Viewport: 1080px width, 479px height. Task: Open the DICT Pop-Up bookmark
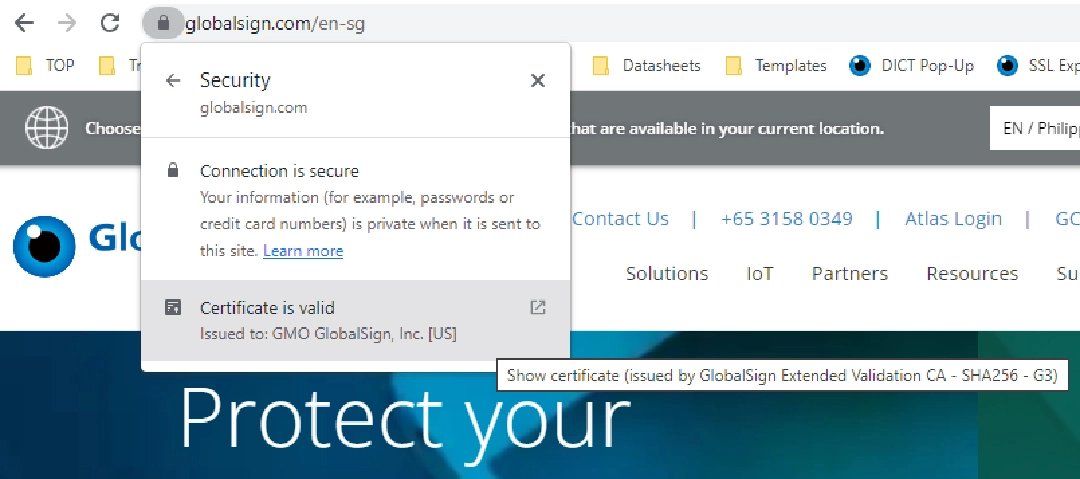point(915,66)
